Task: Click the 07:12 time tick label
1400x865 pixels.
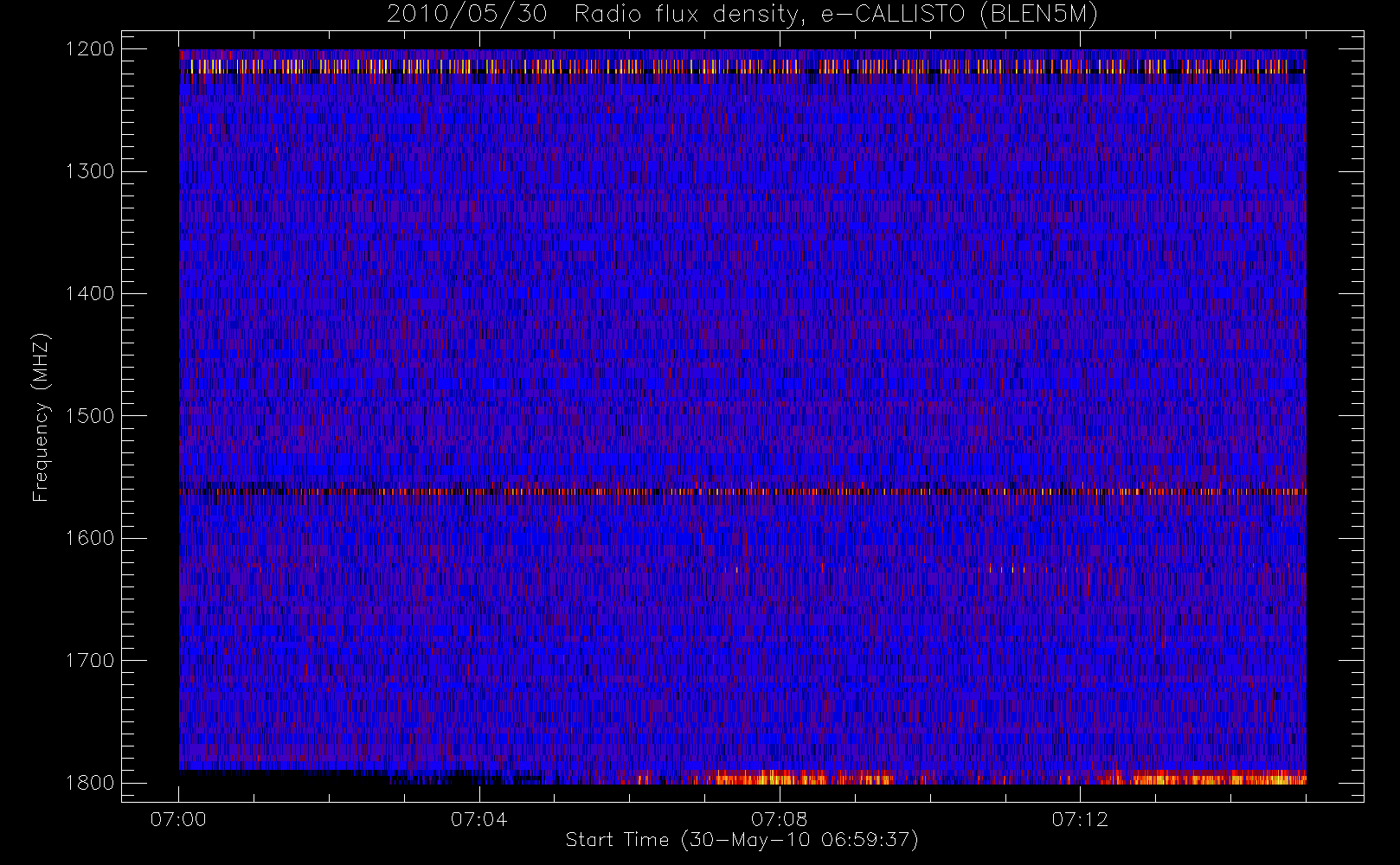Action: pyautogui.click(x=1080, y=819)
